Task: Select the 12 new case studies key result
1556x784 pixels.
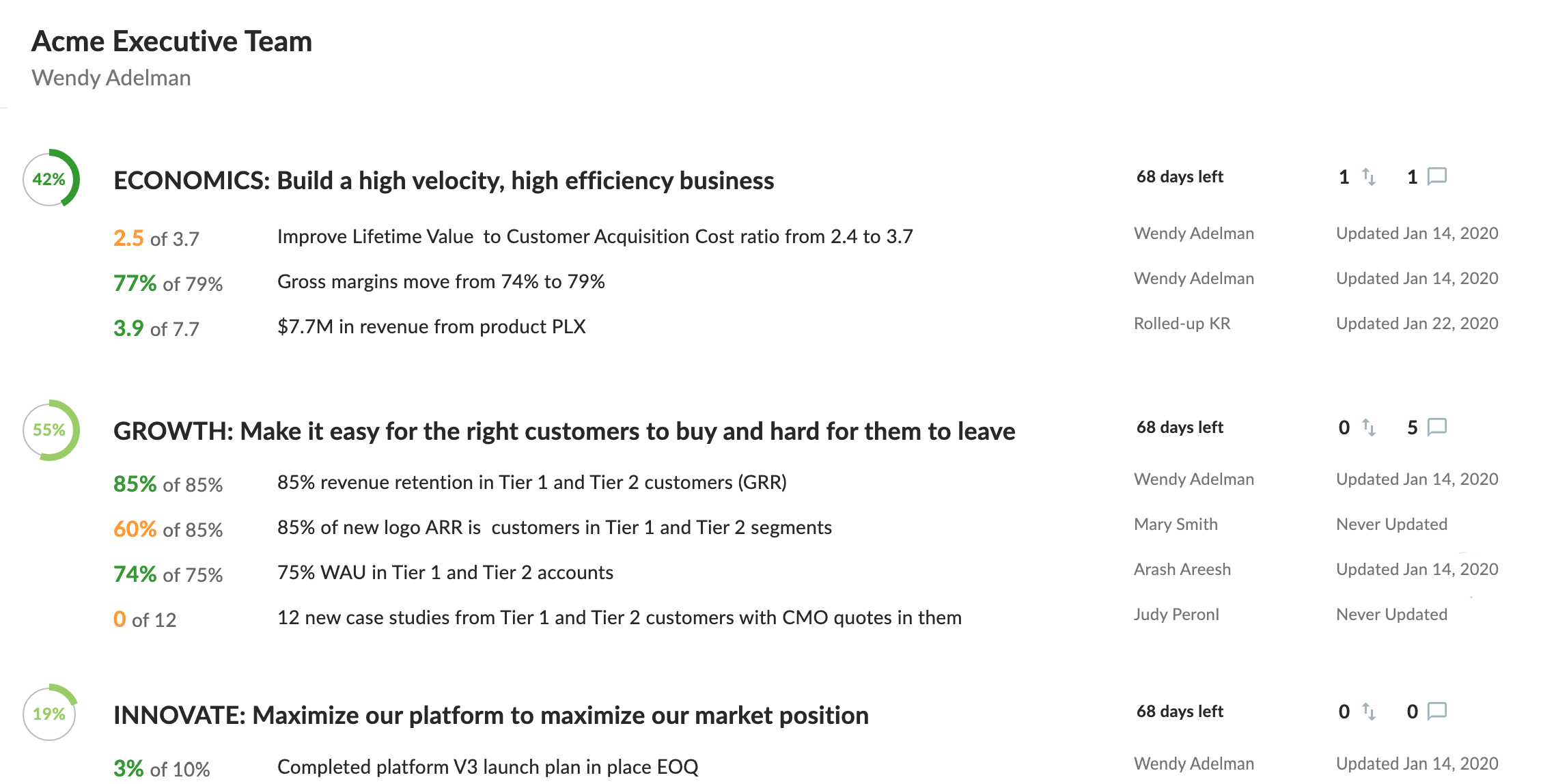Action: point(619,617)
